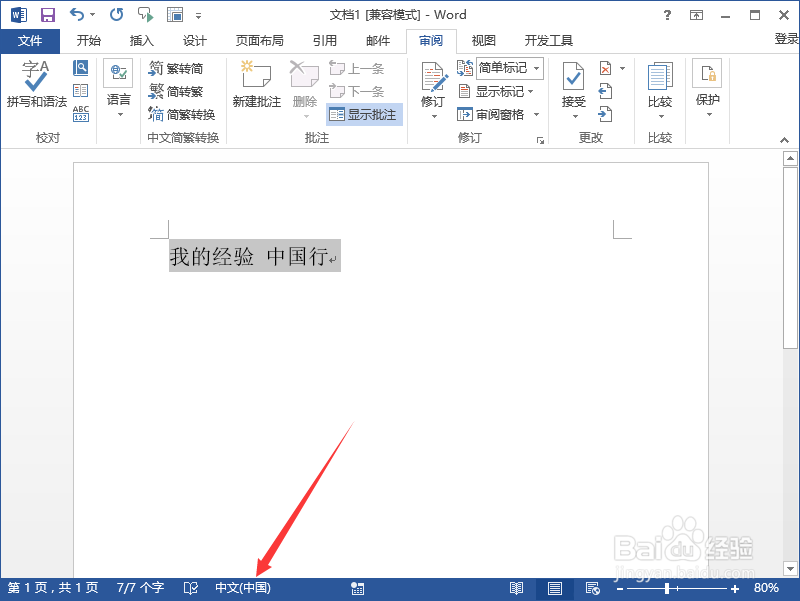Expand the 审阅窗格 reviewing pane dropdown
800x601 pixels.
[535, 113]
